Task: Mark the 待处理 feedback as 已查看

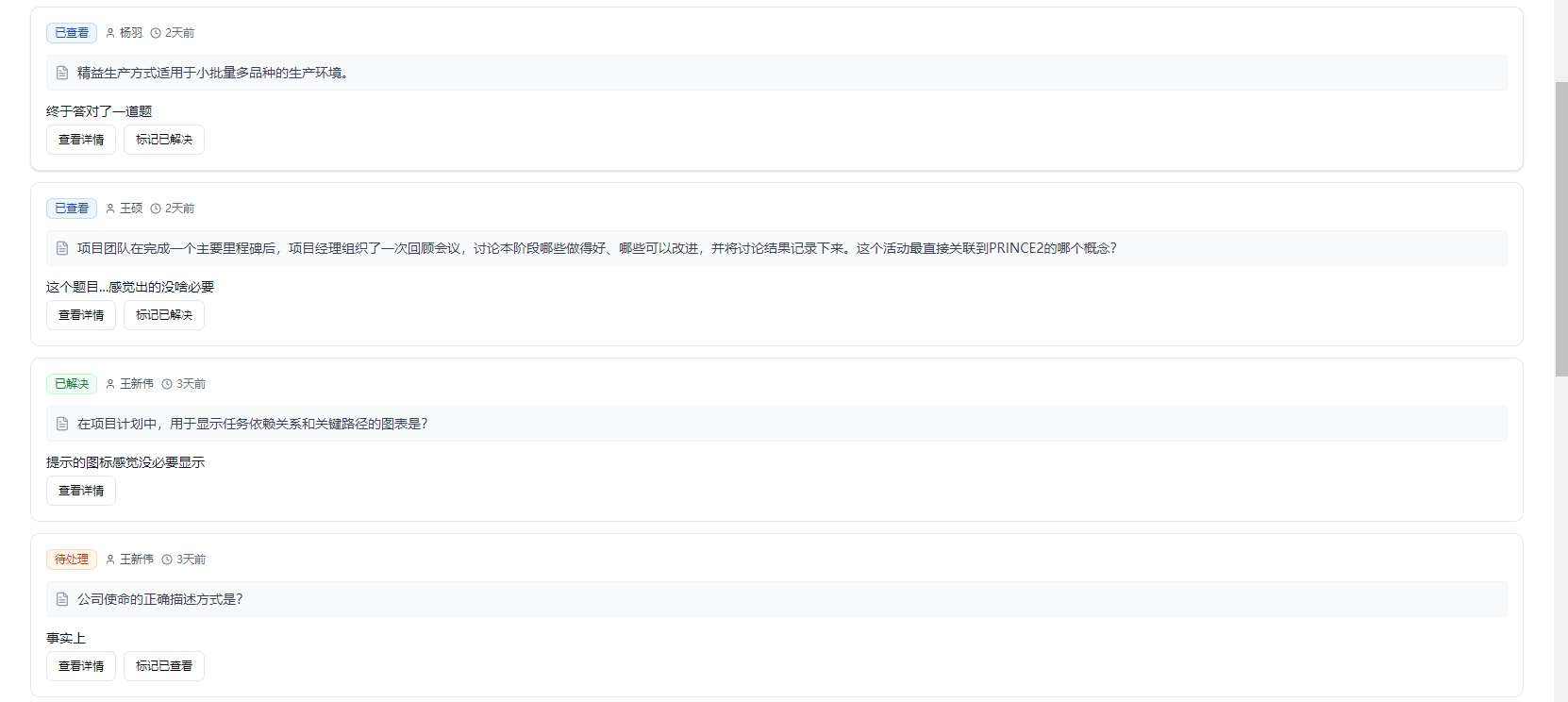Action: point(163,666)
